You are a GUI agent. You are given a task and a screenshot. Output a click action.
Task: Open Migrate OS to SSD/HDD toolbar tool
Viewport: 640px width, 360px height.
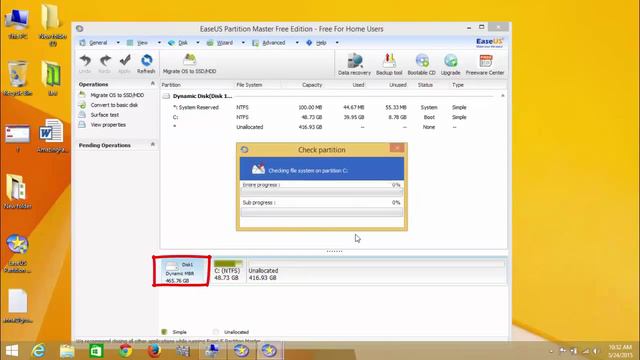click(189, 64)
